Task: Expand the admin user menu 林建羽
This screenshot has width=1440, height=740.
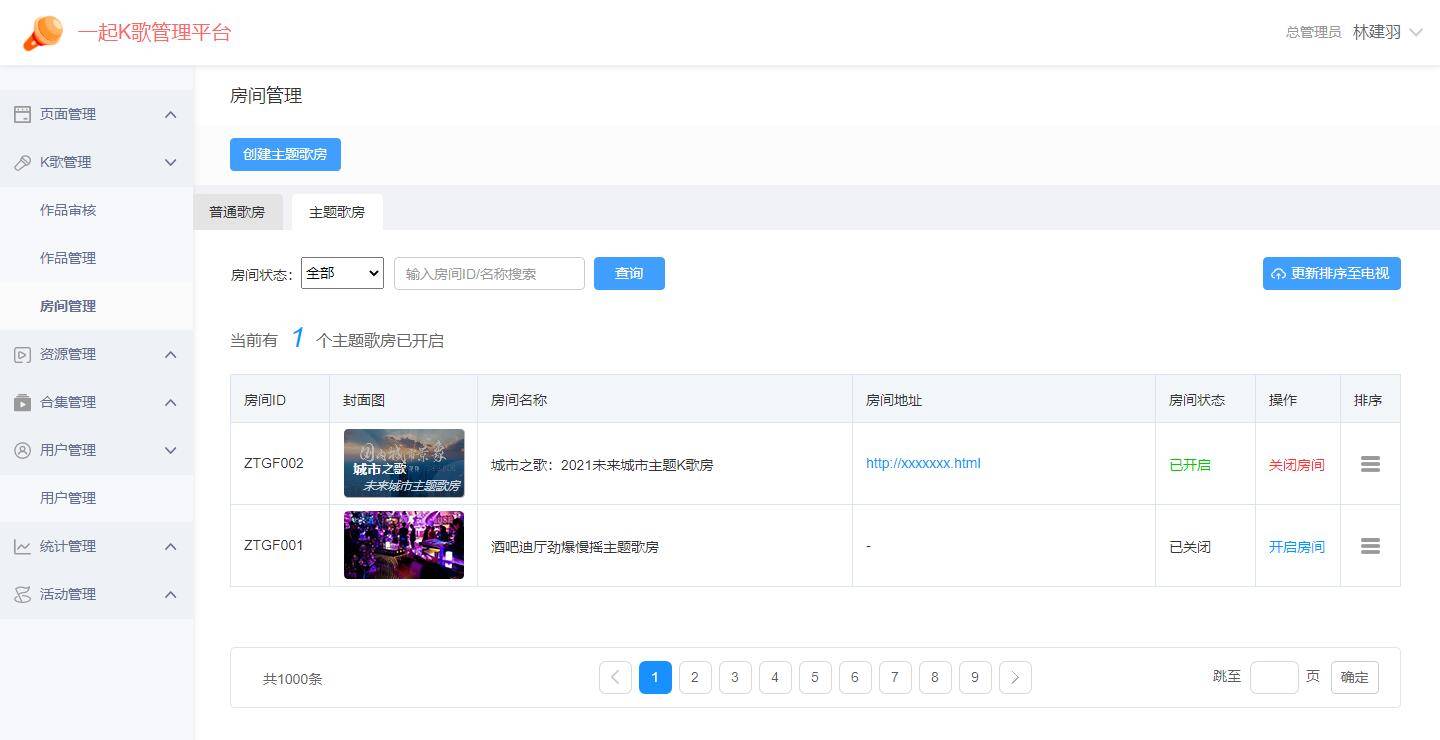Action: click(x=1387, y=32)
